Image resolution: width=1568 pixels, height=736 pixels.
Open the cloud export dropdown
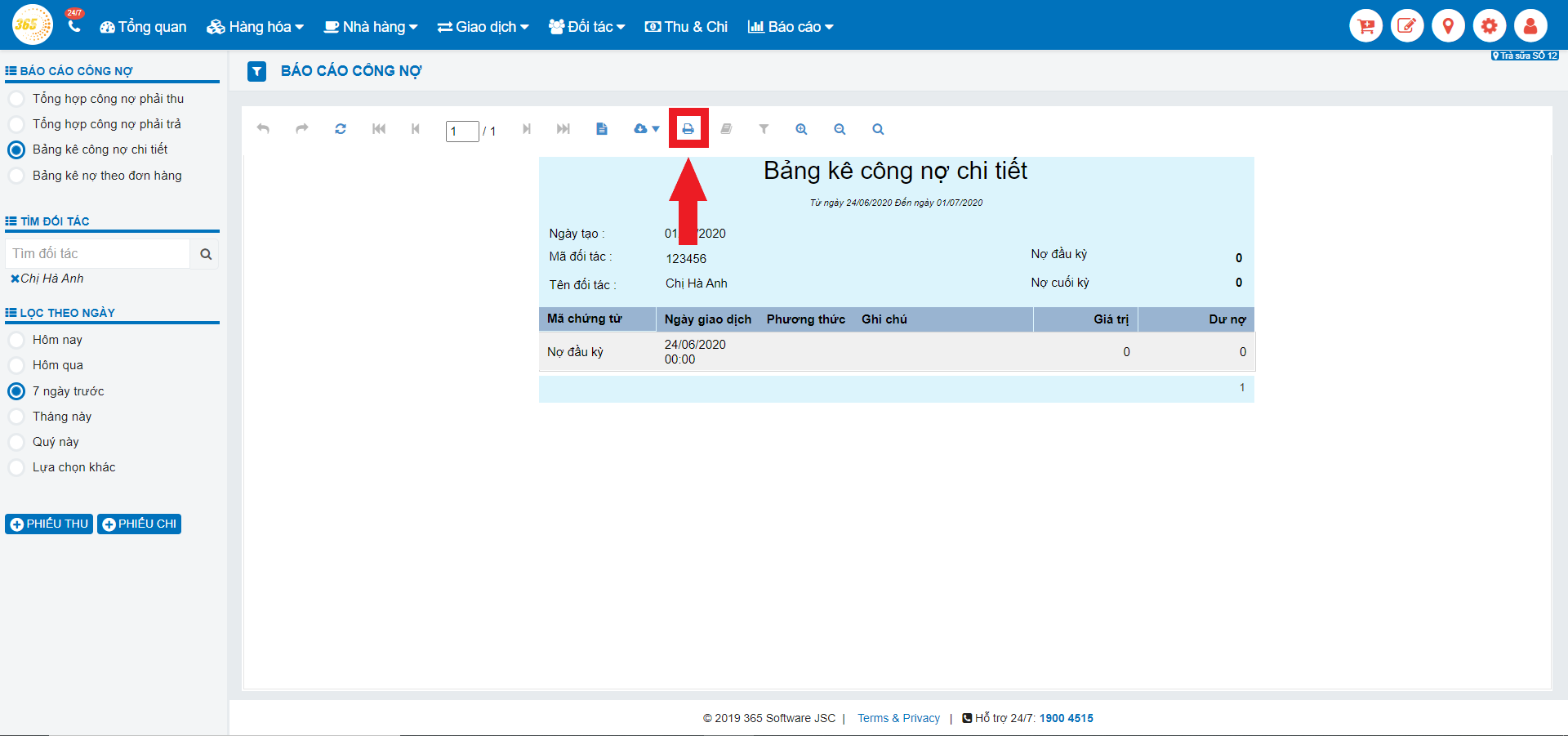[646, 129]
